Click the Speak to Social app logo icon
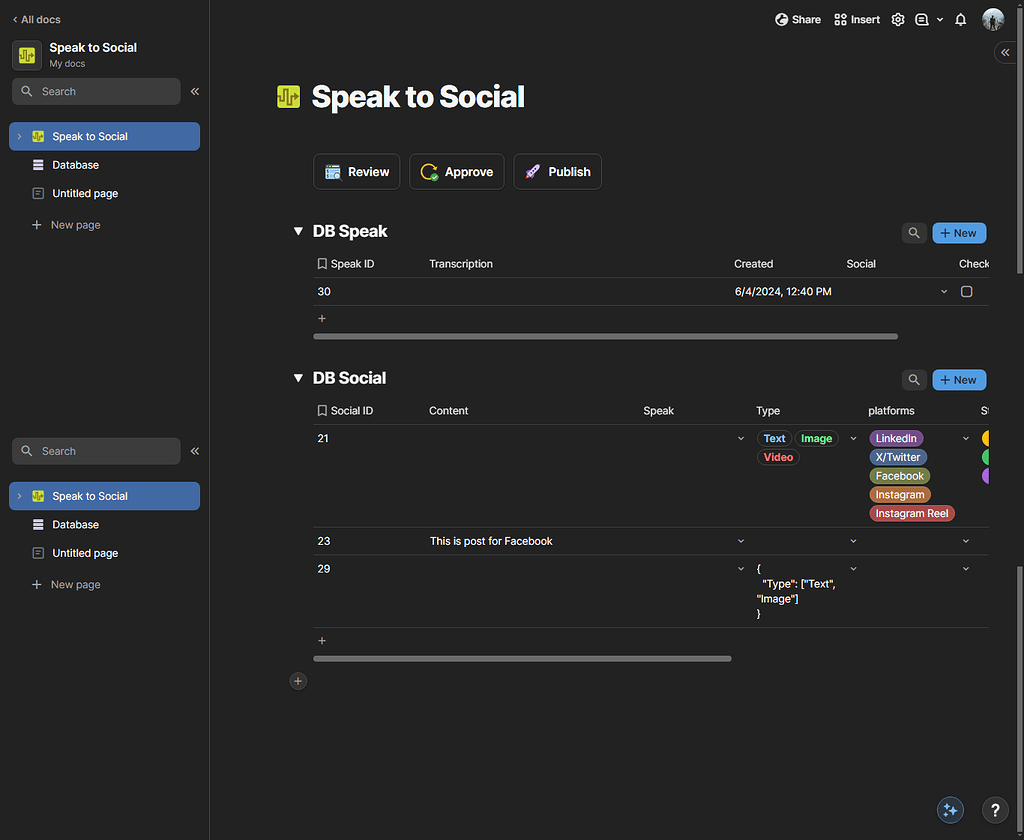 click(25, 54)
